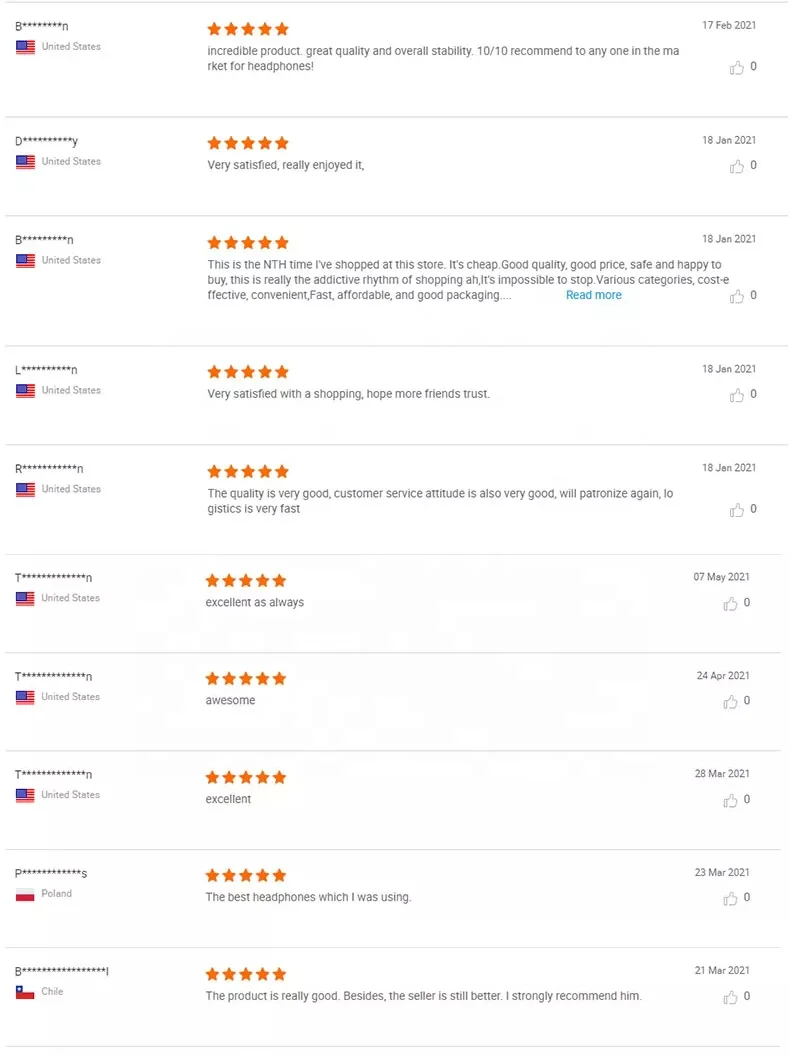The height and width of the screenshot is (1057, 790).
Task: Upvote the Chile reviewer's 21 Mar 2021 review
Action: pyautogui.click(x=731, y=997)
